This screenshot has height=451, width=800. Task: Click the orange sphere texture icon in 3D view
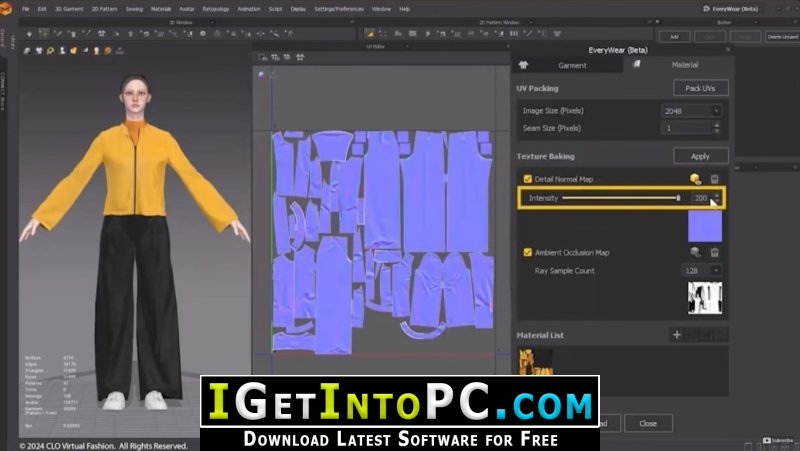click(108, 51)
